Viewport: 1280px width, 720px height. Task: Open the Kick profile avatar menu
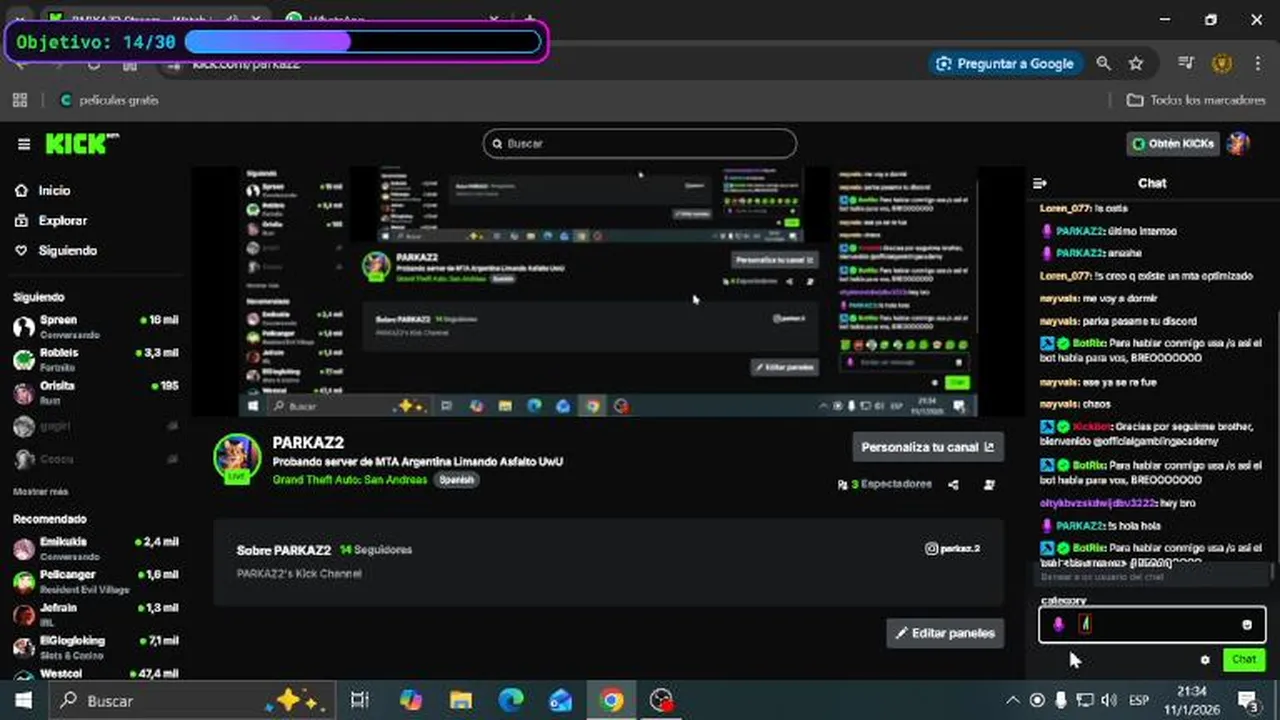pos(1238,144)
